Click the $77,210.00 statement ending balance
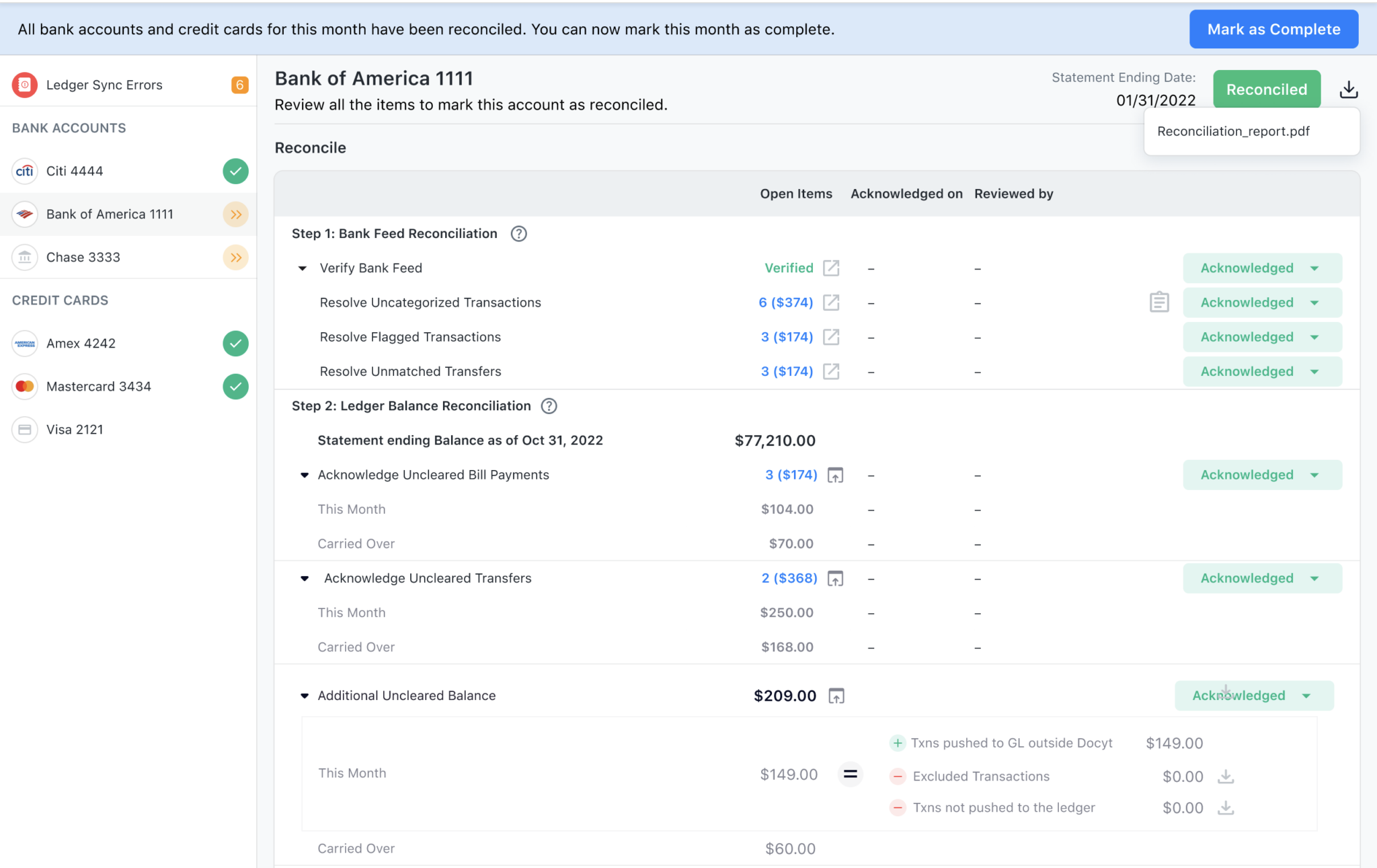Screen dimensions: 1377x868 [775, 440]
